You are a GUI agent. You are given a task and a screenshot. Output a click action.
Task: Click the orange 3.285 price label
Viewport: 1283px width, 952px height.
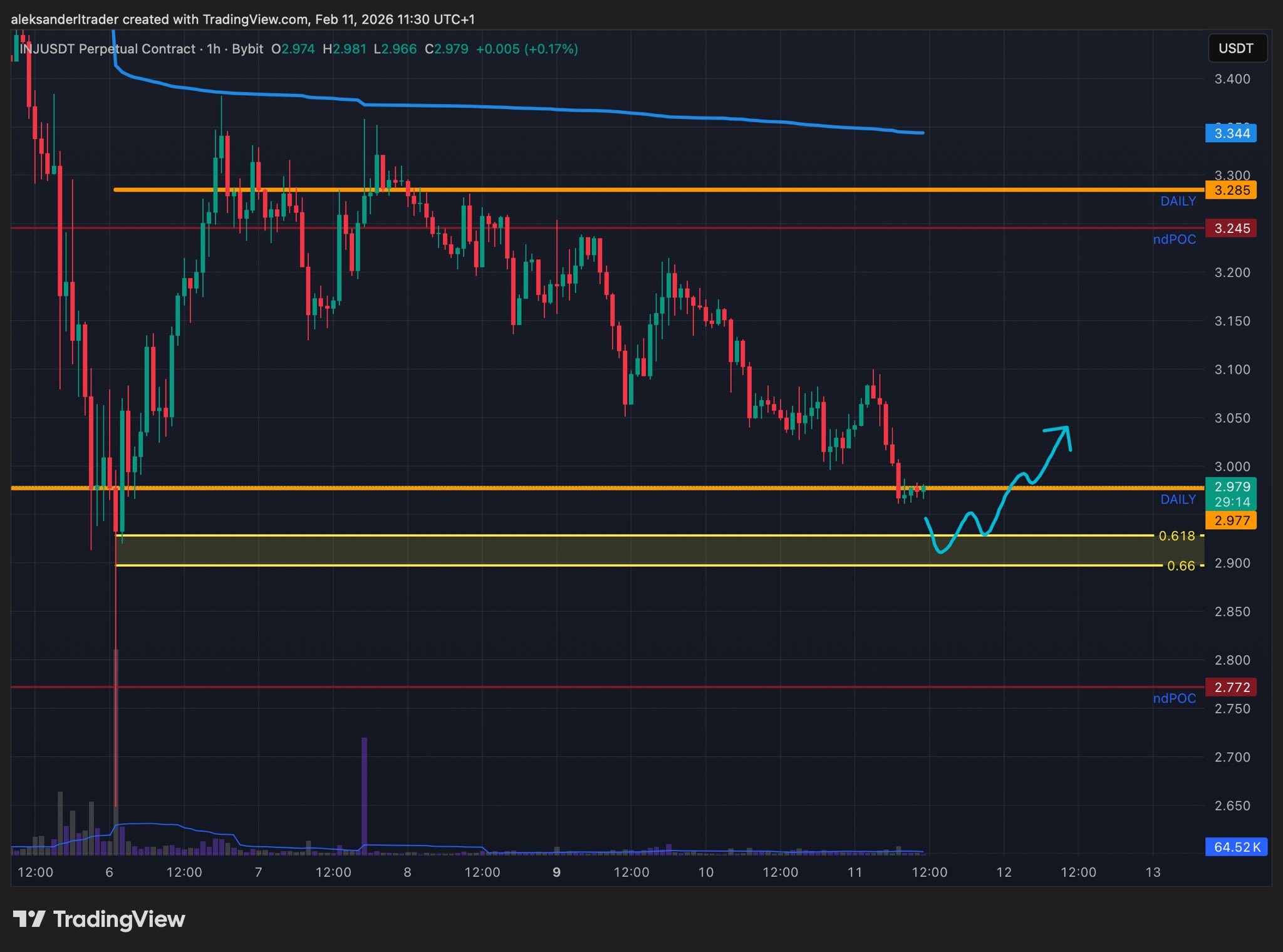point(1231,190)
